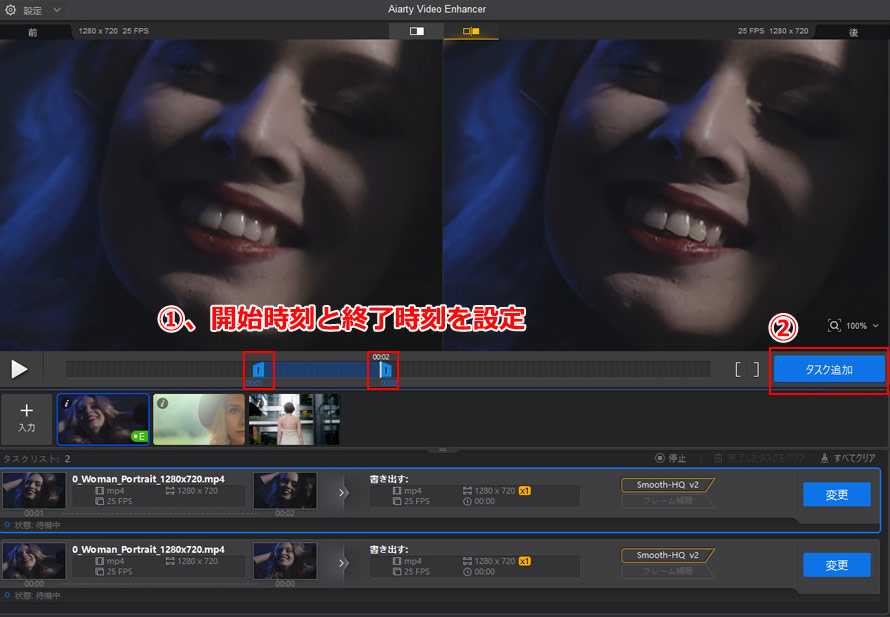Image resolution: width=890 pixels, height=617 pixels.
Task: Open the 後 (after) tab
Action: pos(853,32)
